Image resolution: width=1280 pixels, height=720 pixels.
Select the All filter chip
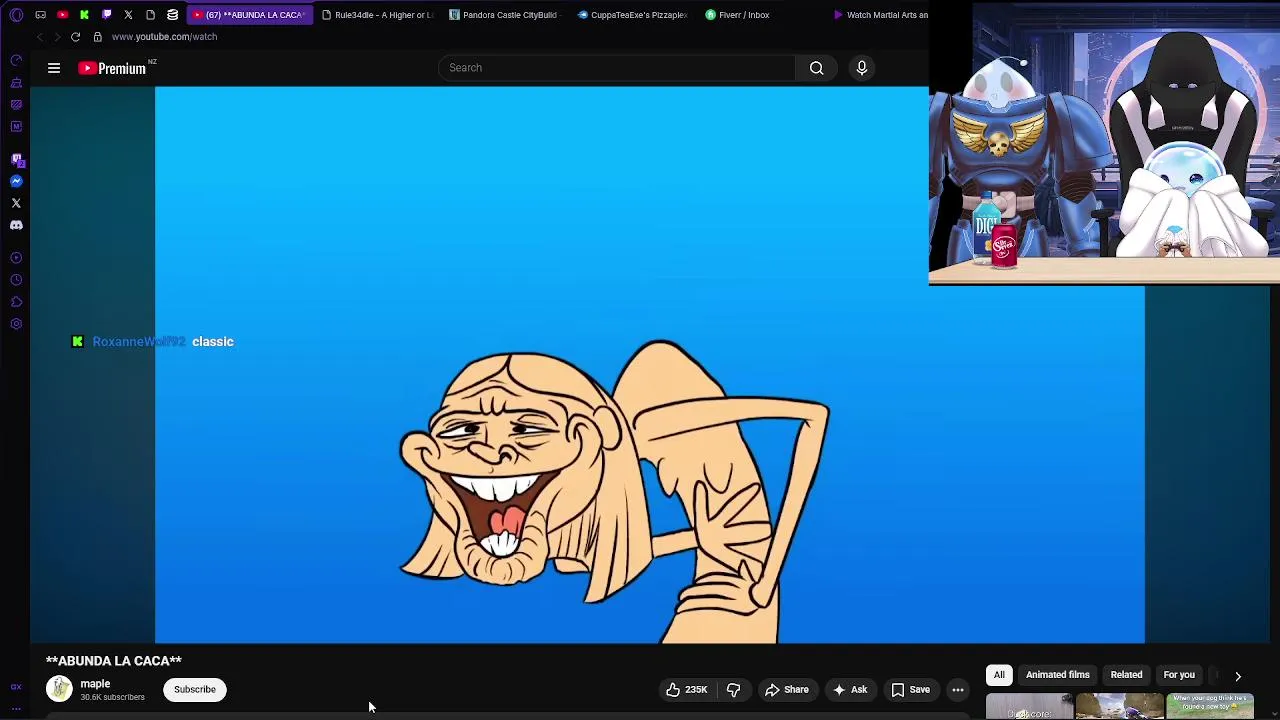pyautogui.click(x=999, y=675)
